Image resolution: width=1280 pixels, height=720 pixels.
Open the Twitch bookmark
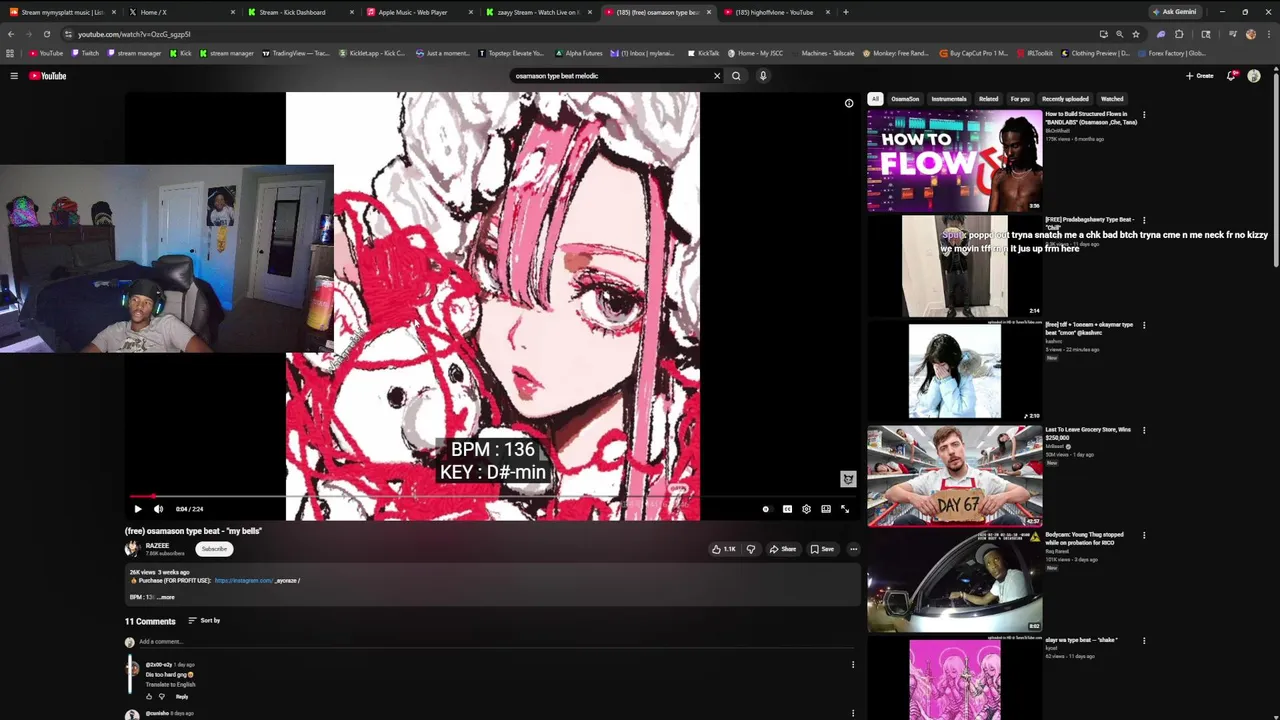85,53
